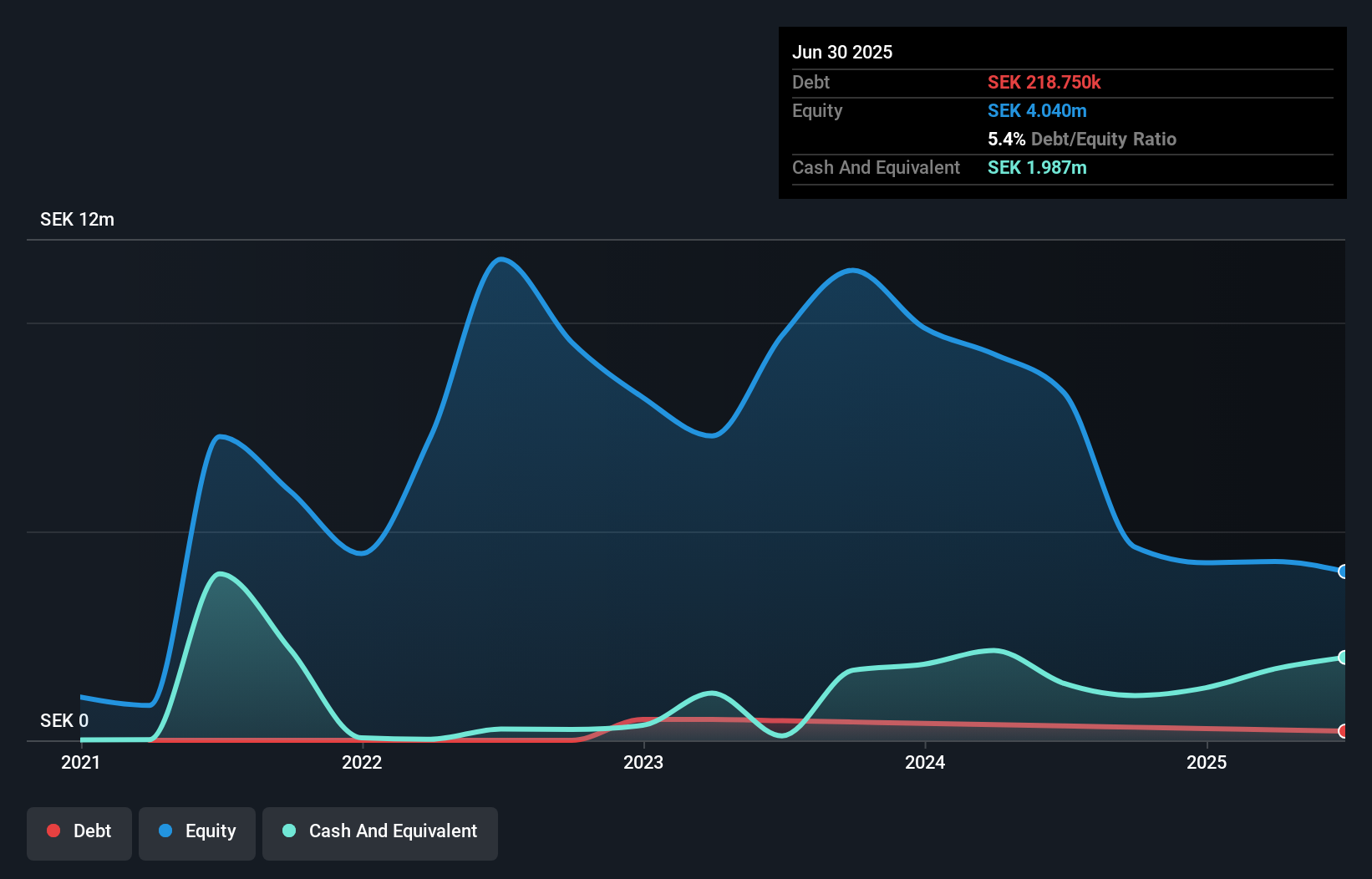Click the SEK 12m axis label
1372x879 pixels.
77,220
